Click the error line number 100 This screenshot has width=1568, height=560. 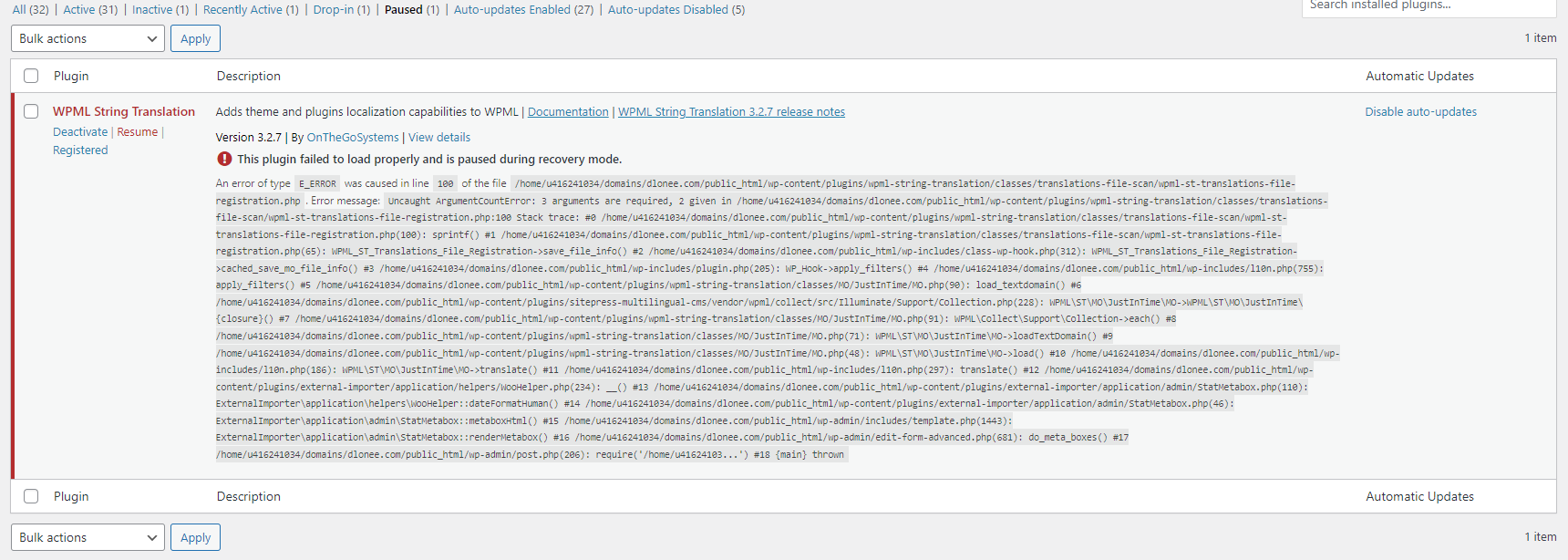(x=445, y=183)
